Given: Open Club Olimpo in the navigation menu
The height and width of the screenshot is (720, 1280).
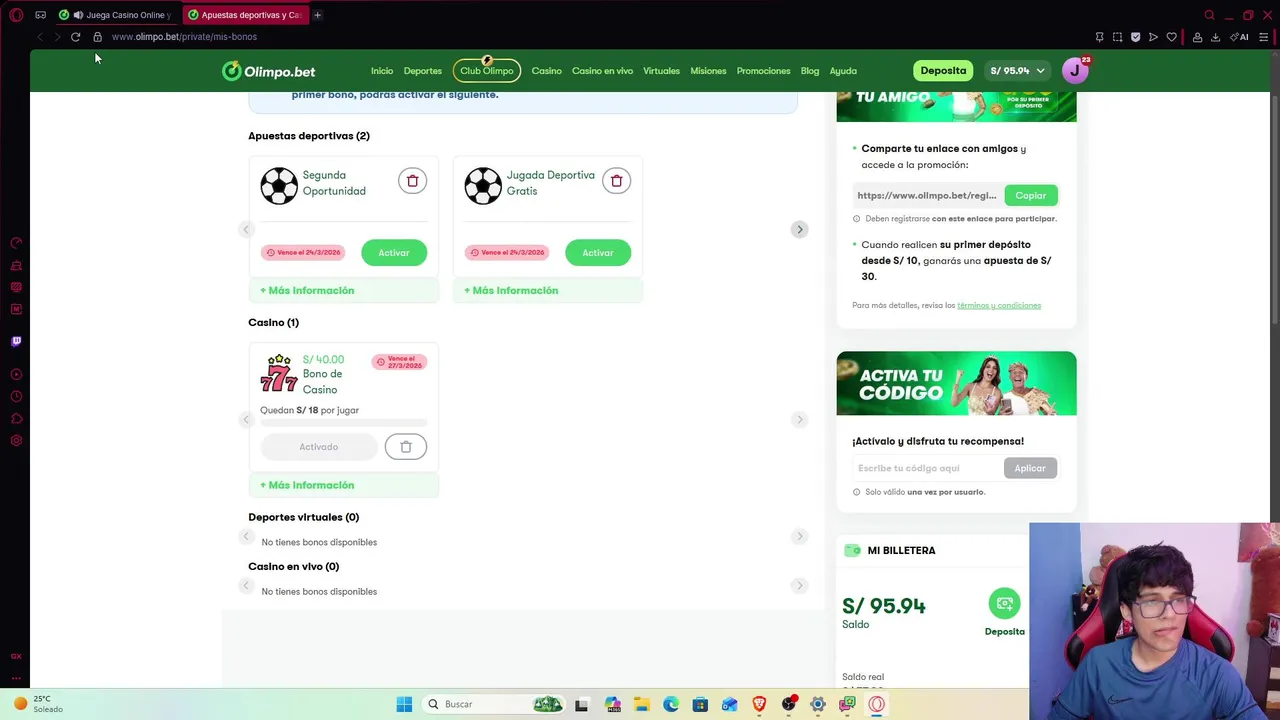Looking at the screenshot, I should click(x=487, y=71).
